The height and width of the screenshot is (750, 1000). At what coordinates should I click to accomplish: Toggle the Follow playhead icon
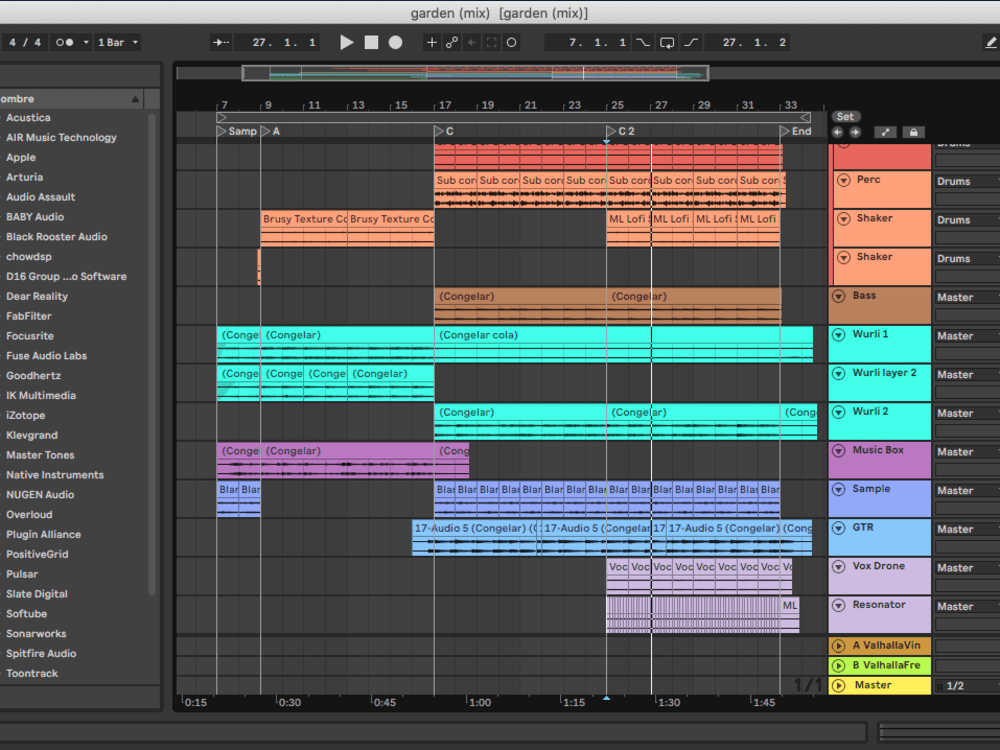coord(221,42)
